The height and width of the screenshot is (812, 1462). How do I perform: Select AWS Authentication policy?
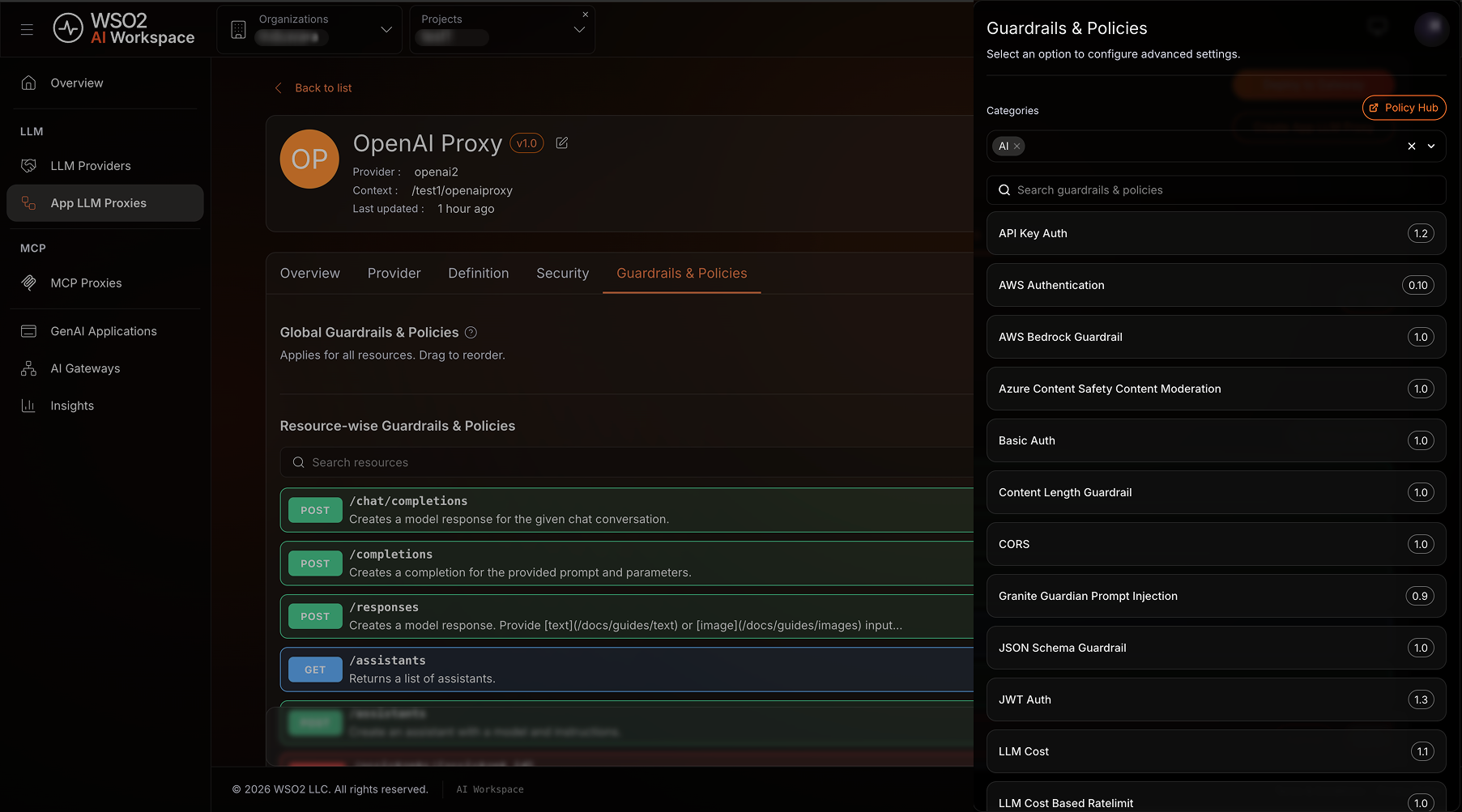point(1216,285)
